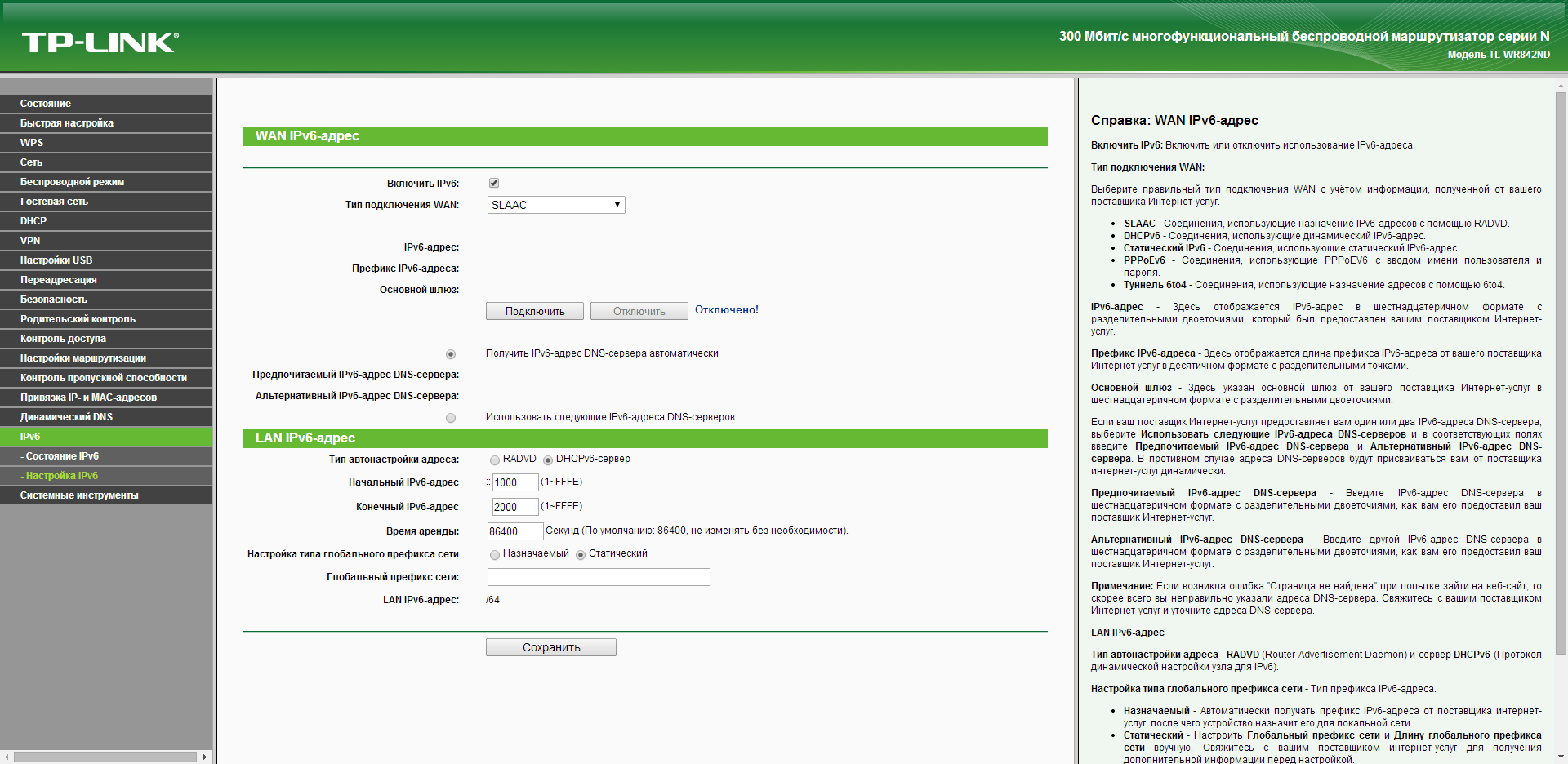Select automatic DNS server IPv6 address radio
1568x764 pixels.
coord(451,354)
